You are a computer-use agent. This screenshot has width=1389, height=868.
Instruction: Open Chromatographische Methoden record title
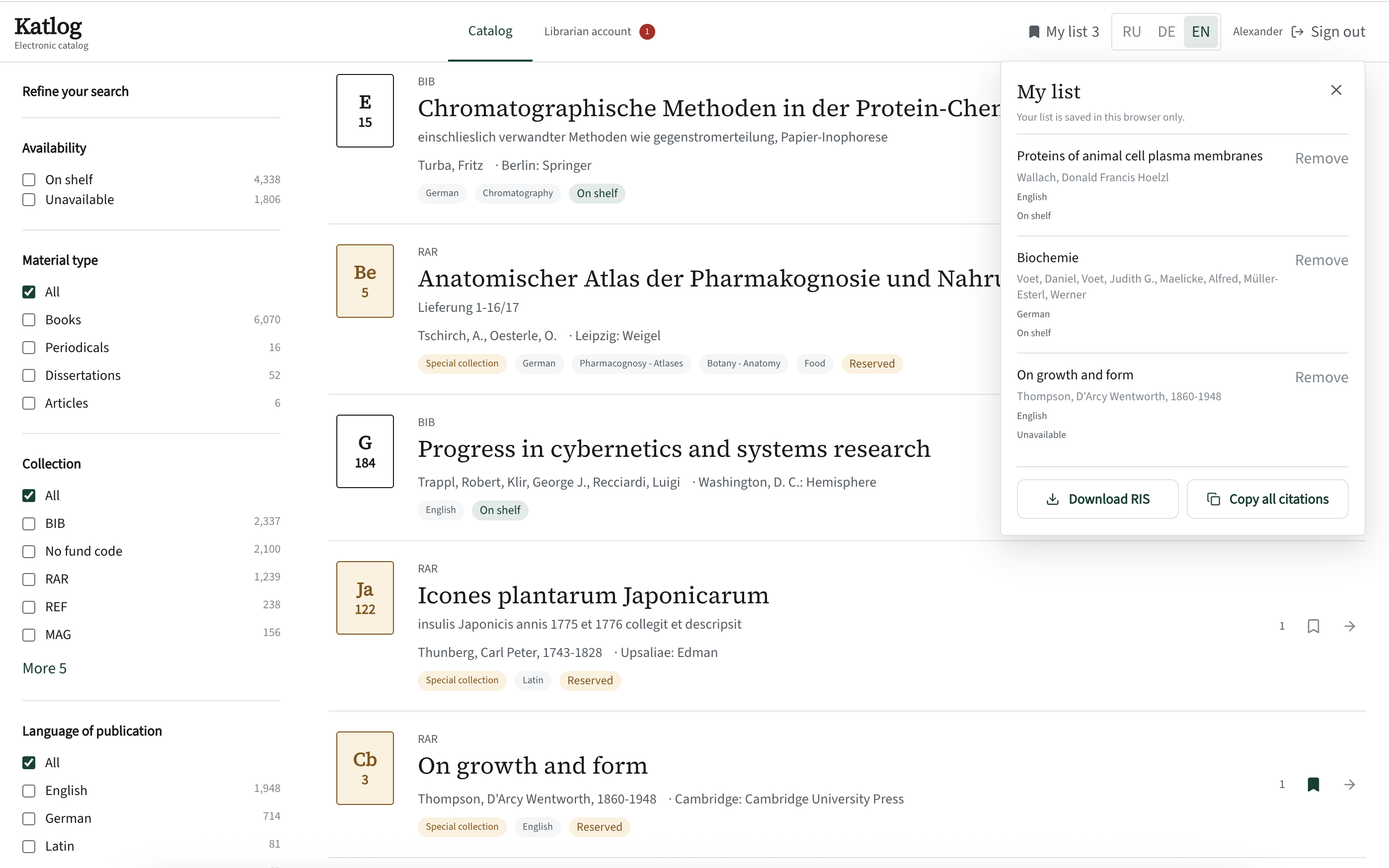(708, 108)
